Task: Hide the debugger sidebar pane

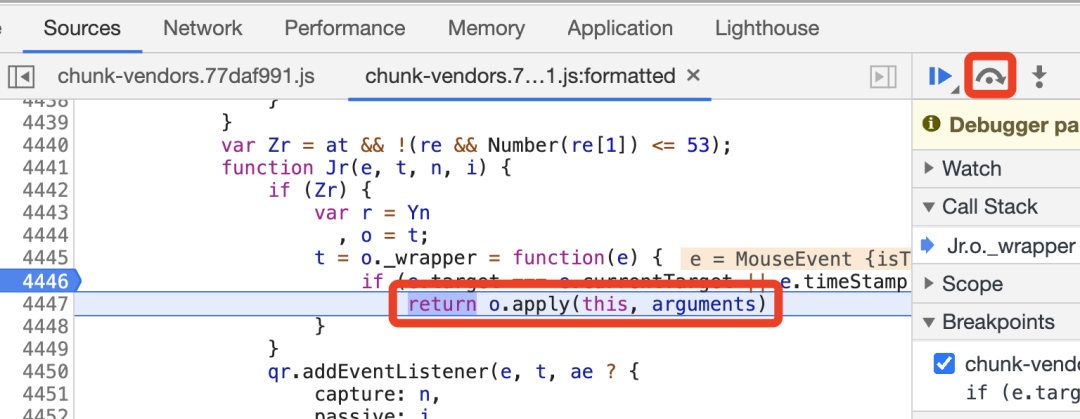Action: (x=883, y=76)
